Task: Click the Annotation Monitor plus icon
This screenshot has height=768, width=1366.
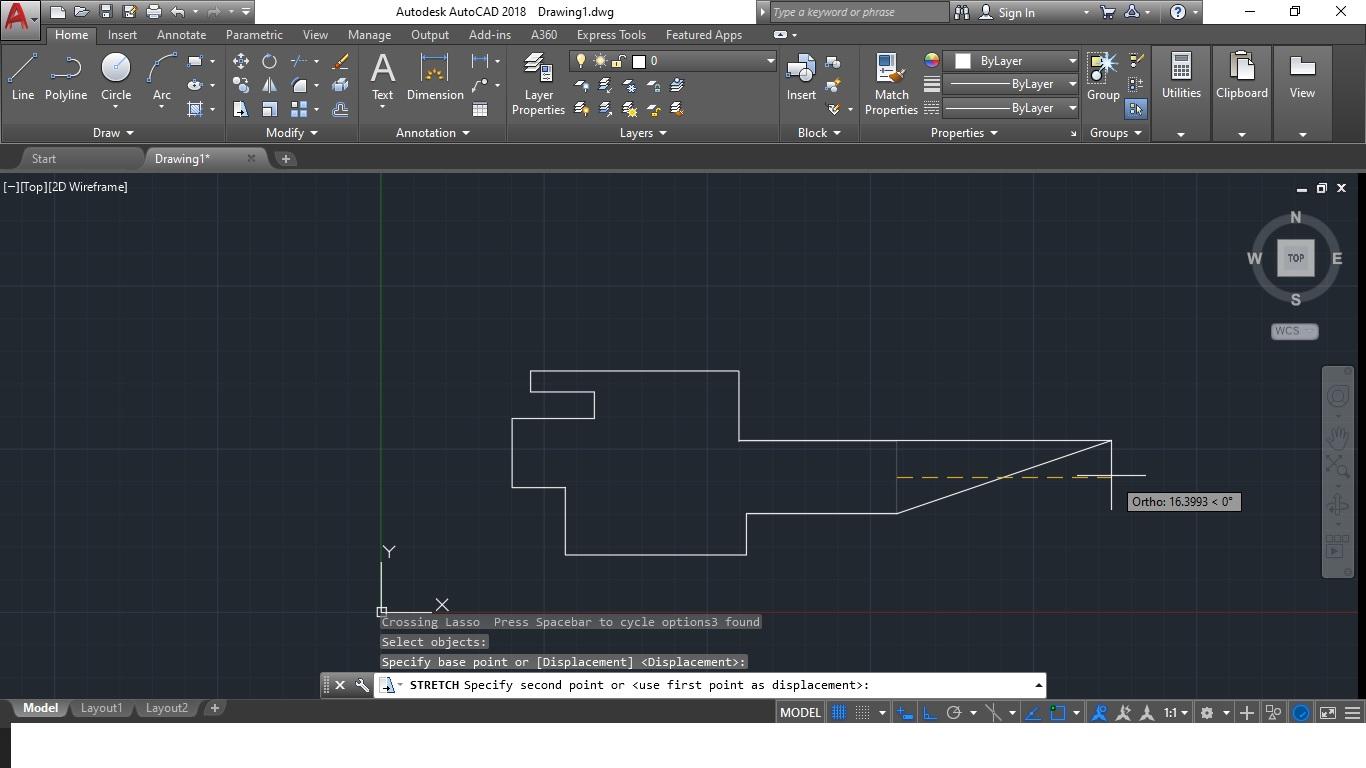Action: point(1247,713)
